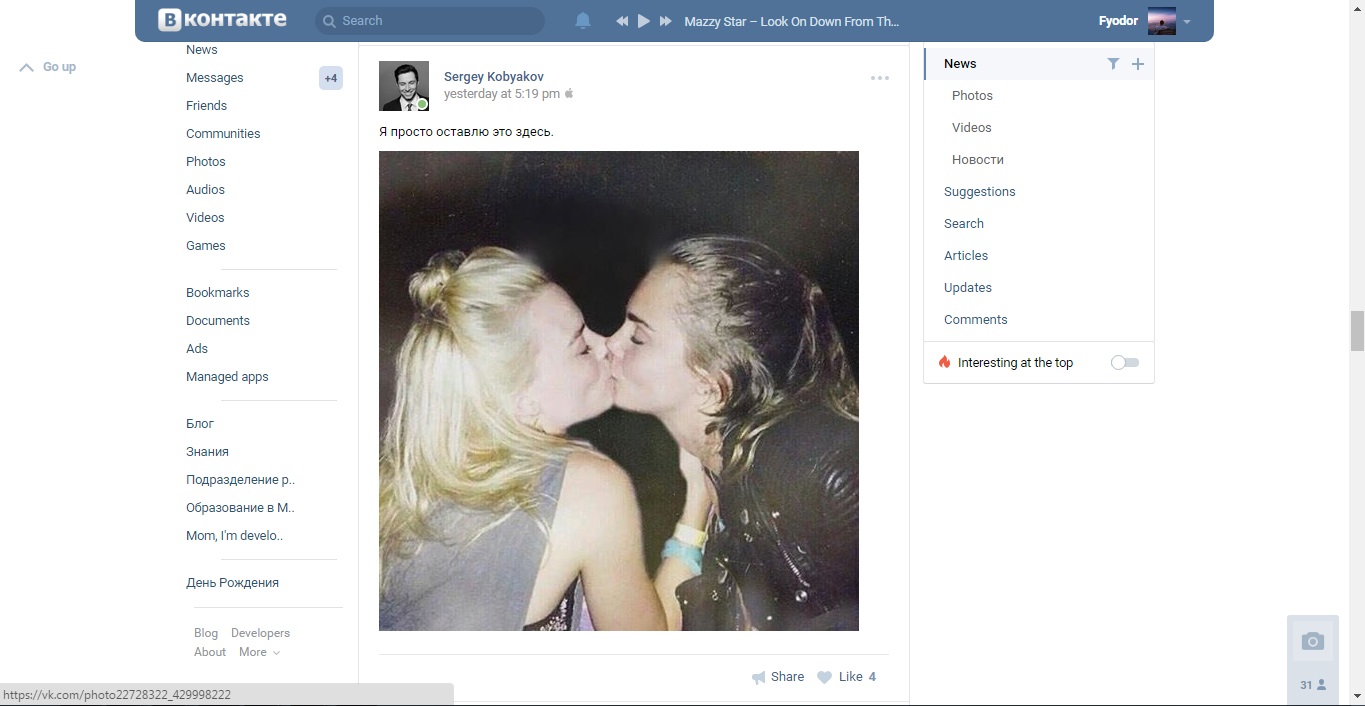Share the post via megaphone icon
The height and width of the screenshot is (706, 1365).
pyautogui.click(x=778, y=677)
